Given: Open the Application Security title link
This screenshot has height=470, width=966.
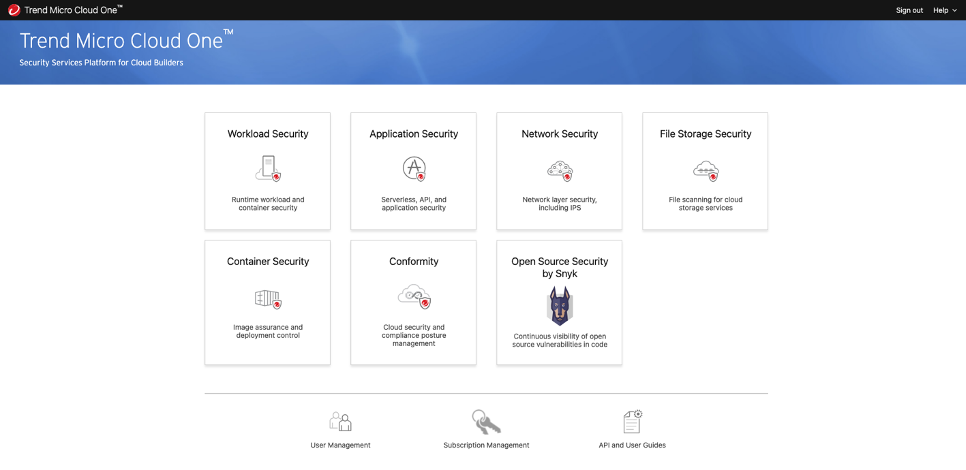Looking at the screenshot, I should (414, 134).
